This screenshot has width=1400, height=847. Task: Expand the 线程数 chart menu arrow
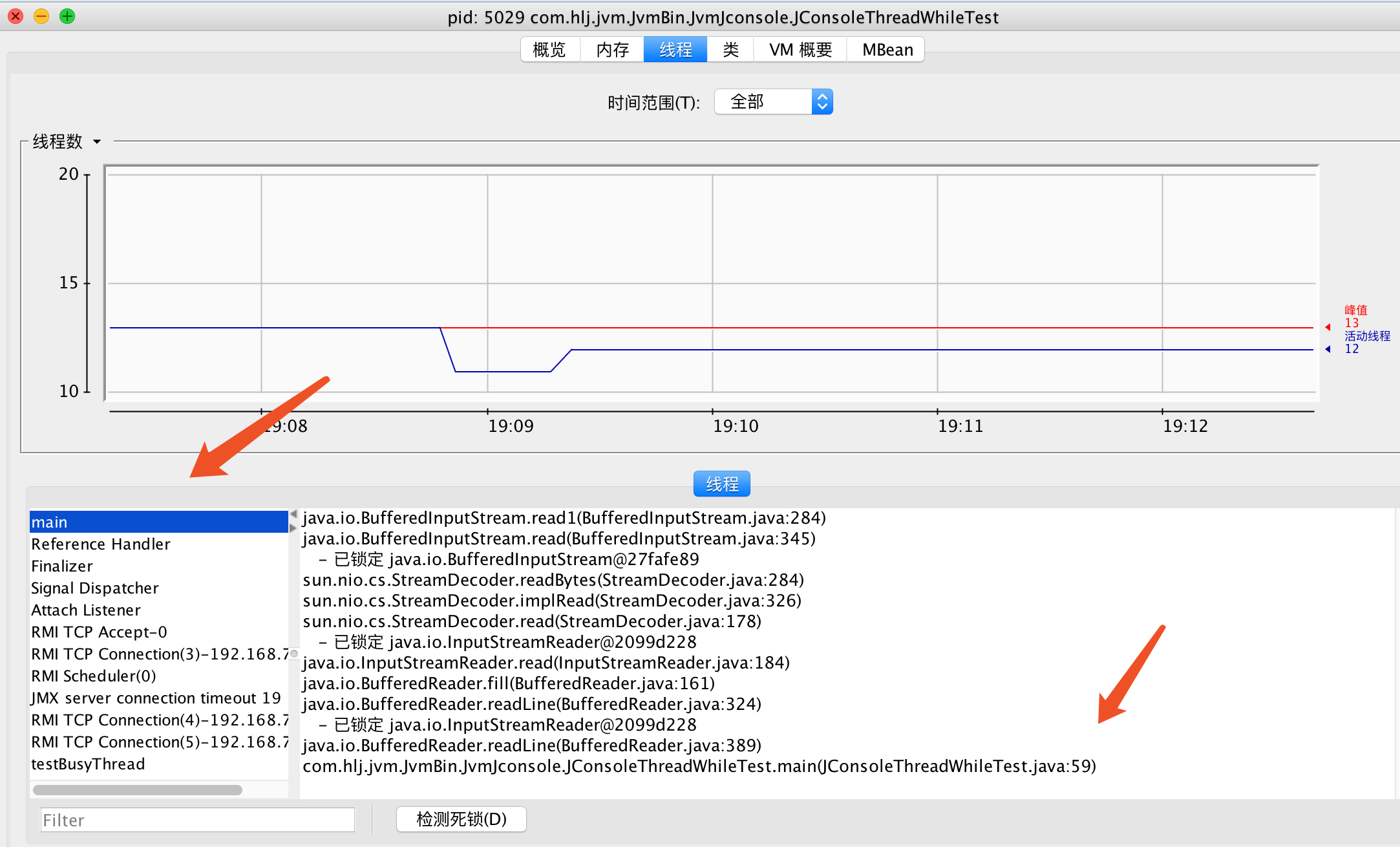tap(97, 142)
